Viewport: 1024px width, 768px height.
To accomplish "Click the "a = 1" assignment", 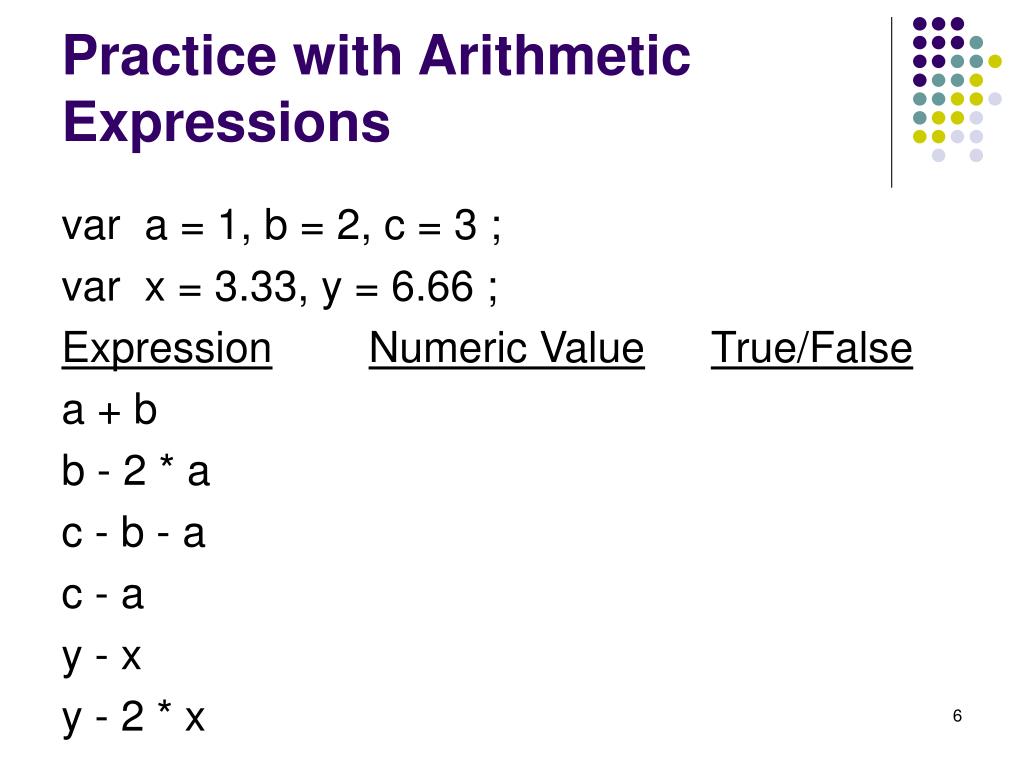I will 196,227.
